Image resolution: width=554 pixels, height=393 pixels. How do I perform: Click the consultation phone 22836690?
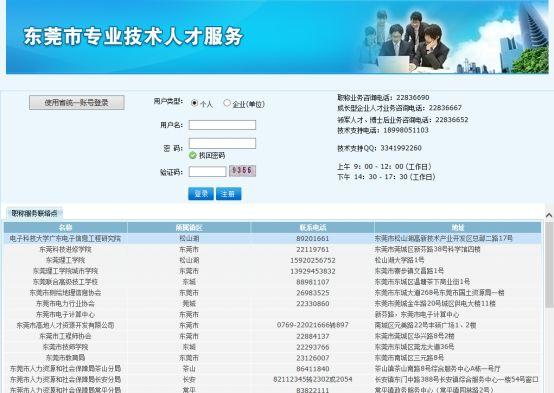point(413,98)
